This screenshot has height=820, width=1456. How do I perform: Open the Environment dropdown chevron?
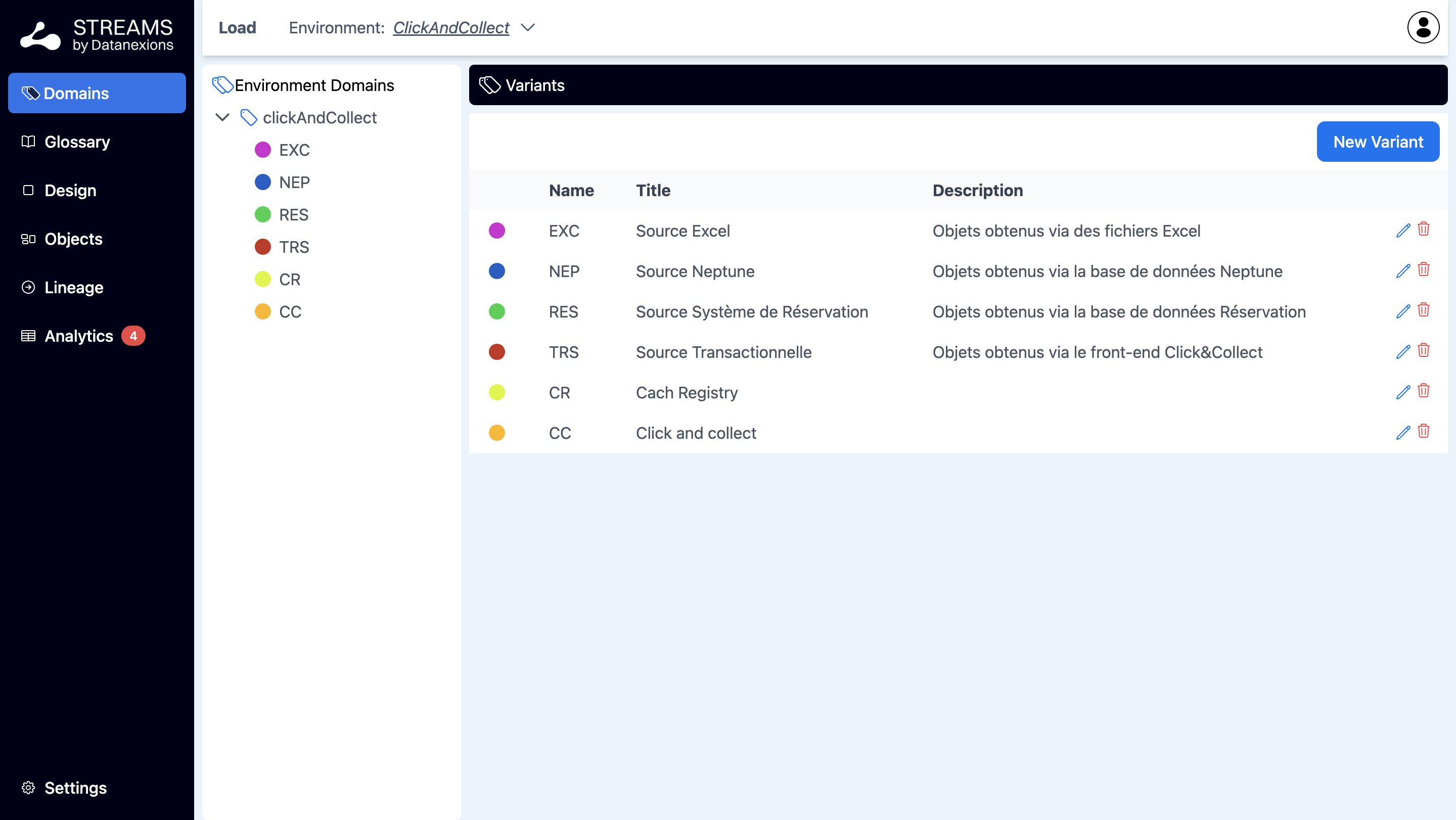click(527, 27)
